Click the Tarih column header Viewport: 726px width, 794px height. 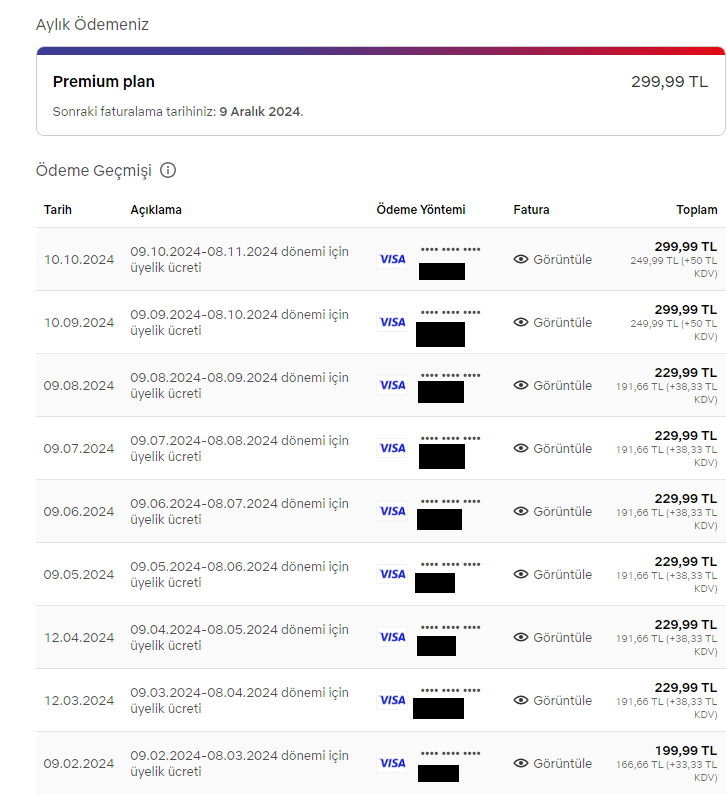[58, 210]
